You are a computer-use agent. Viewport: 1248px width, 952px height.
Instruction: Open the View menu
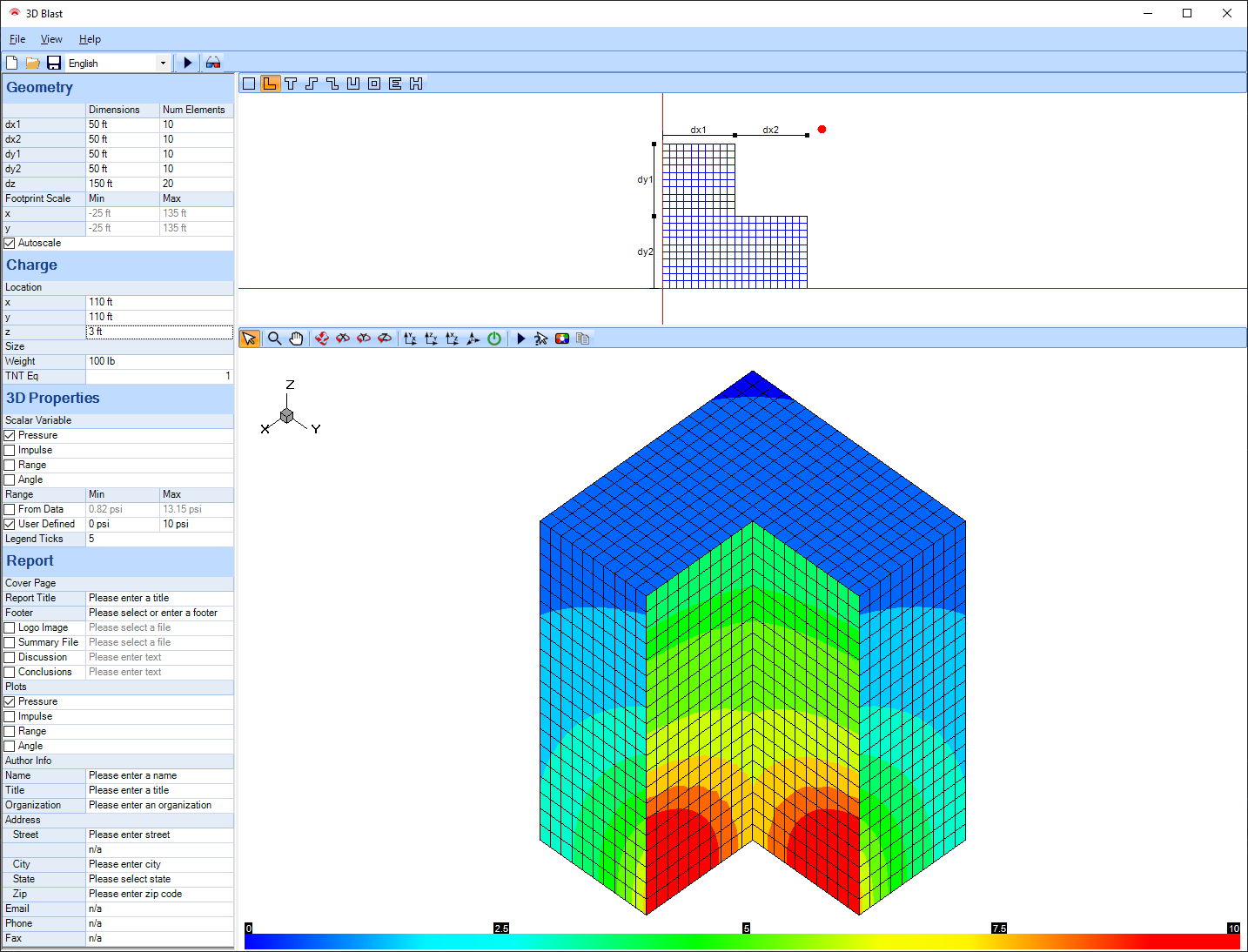[x=51, y=39]
